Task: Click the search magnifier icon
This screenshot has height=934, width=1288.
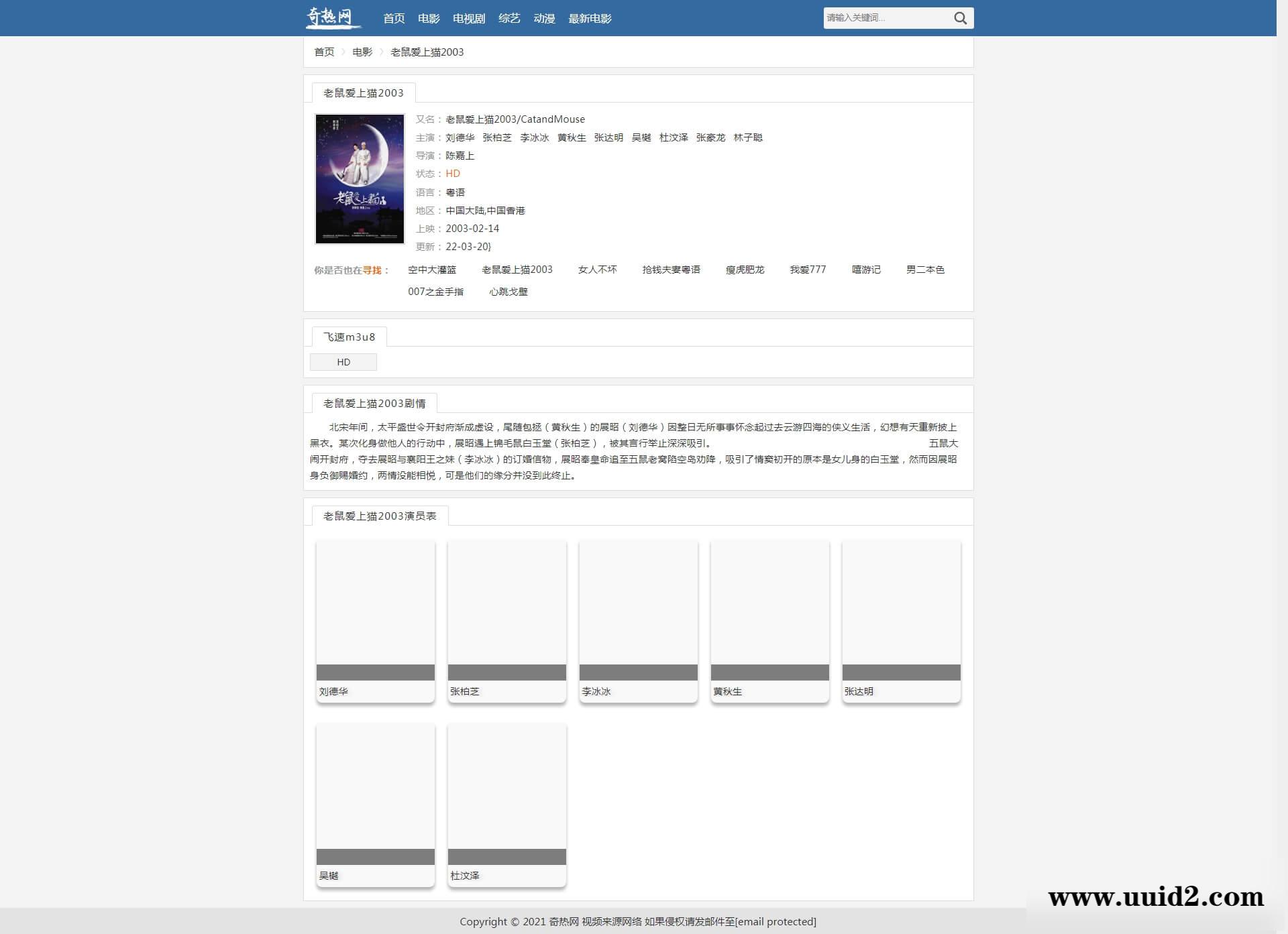Action: tap(959, 18)
